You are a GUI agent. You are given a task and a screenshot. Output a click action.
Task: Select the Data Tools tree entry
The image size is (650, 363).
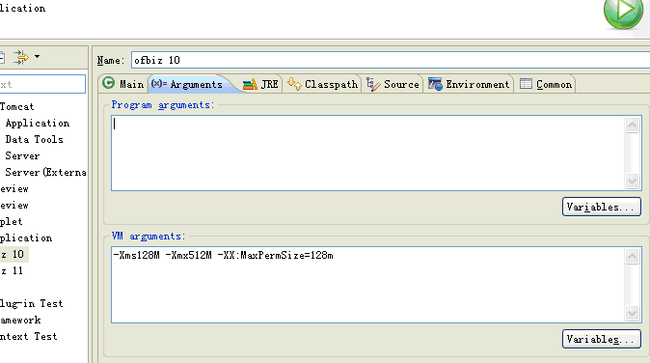pyautogui.click(x=34, y=139)
